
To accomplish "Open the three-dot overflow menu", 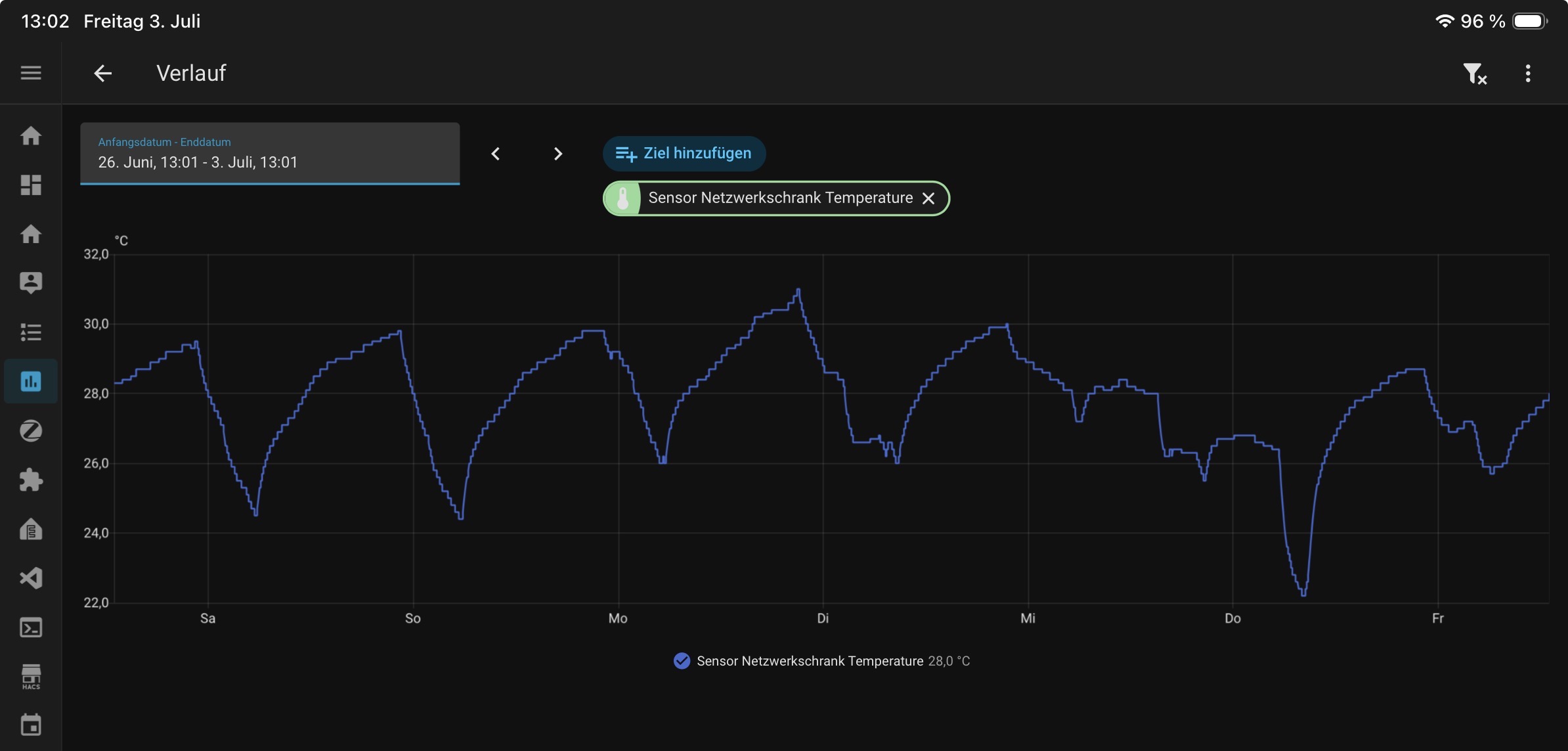I will click(1528, 73).
